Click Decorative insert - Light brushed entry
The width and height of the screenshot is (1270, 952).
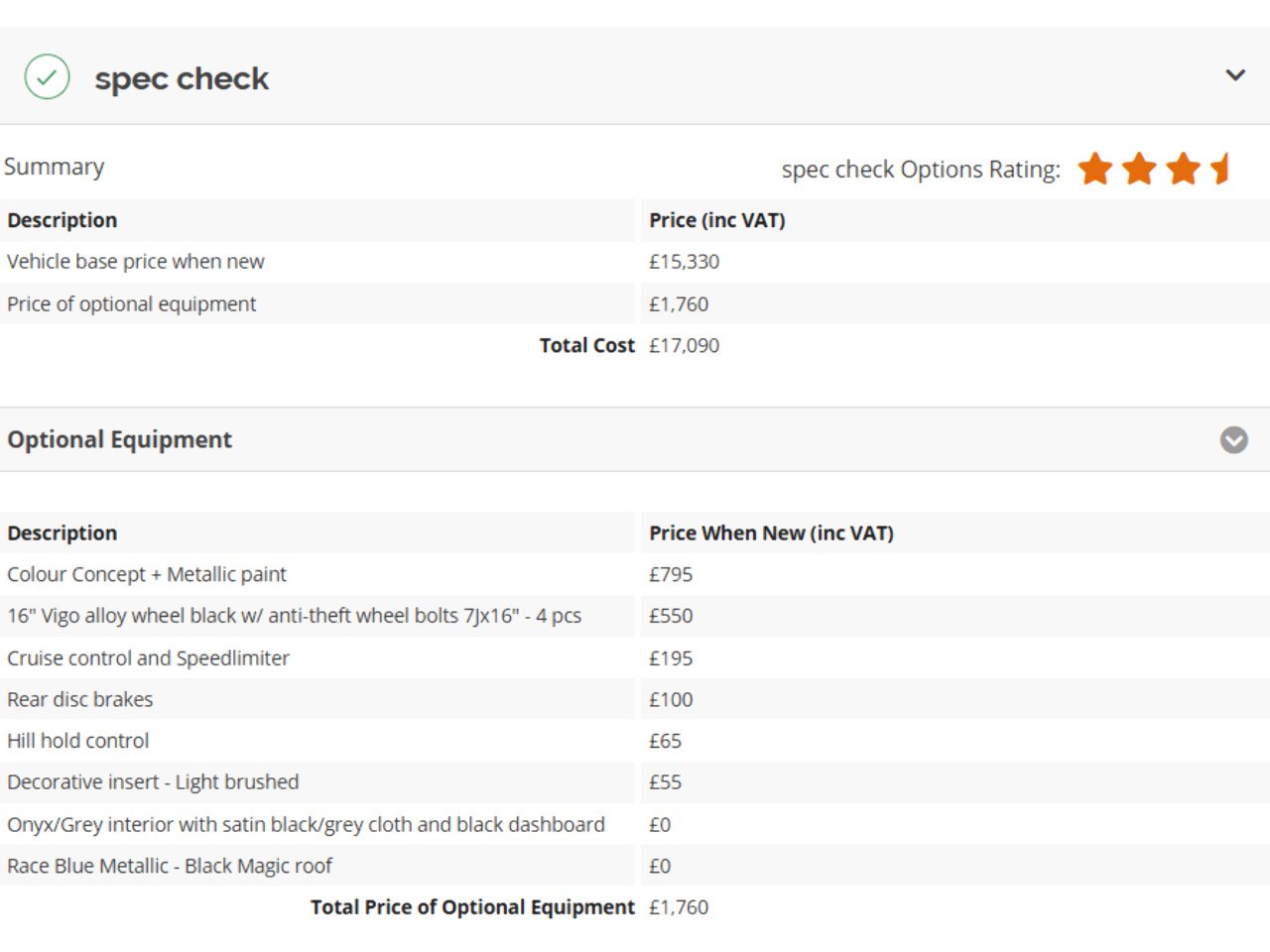[153, 782]
